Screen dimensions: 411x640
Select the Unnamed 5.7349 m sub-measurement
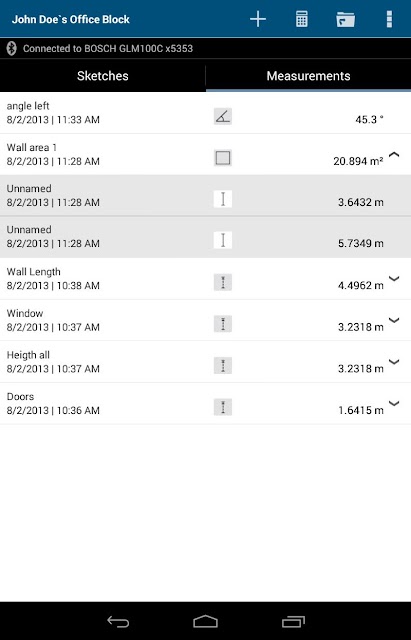pos(205,237)
